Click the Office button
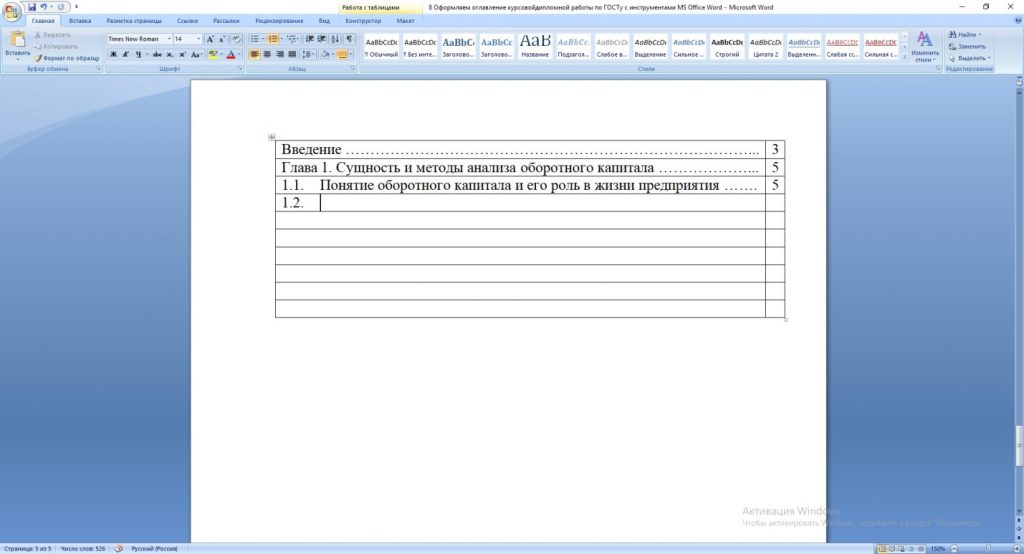Viewport: 1024px width, 554px height. point(13,10)
